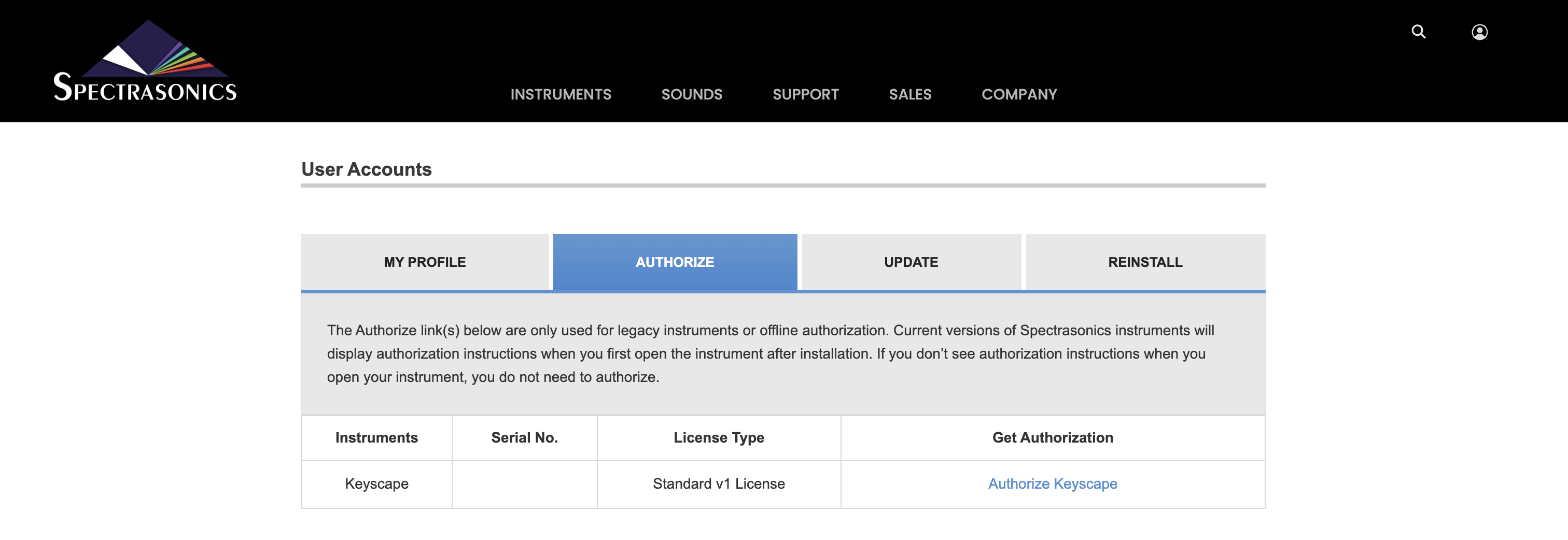Viewport: 1568px width, 540px height.
Task: Switch to the My Profile tab
Action: (x=424, y=262)
